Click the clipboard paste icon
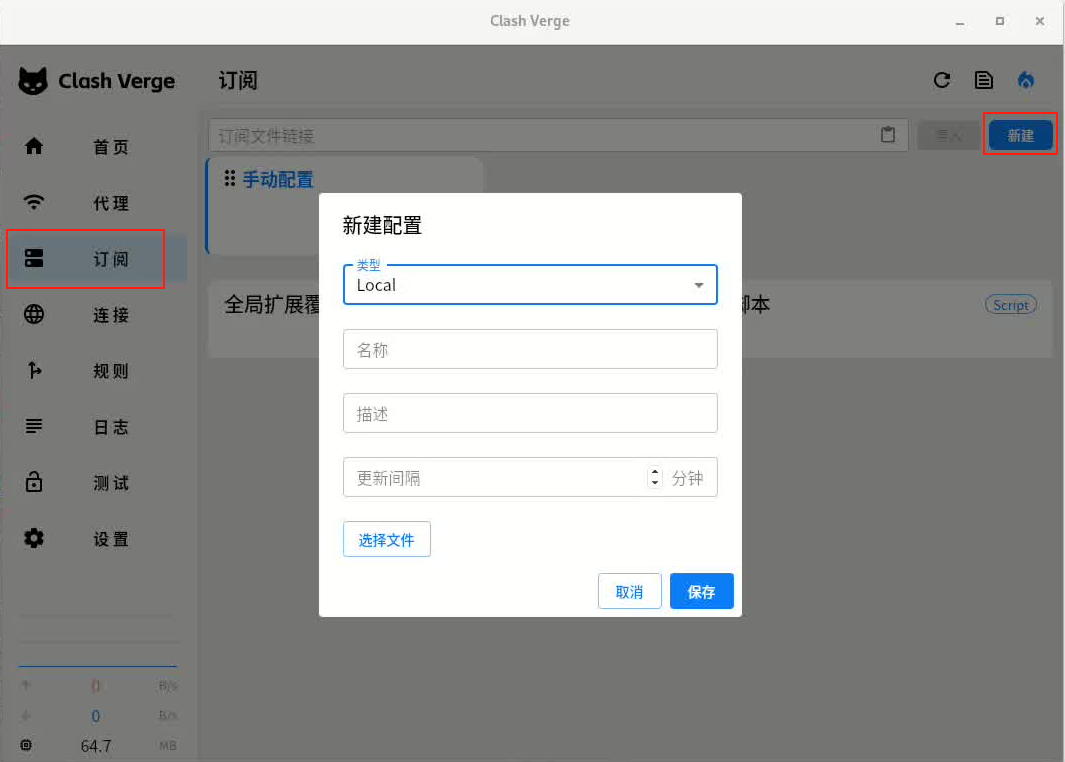 887,135
